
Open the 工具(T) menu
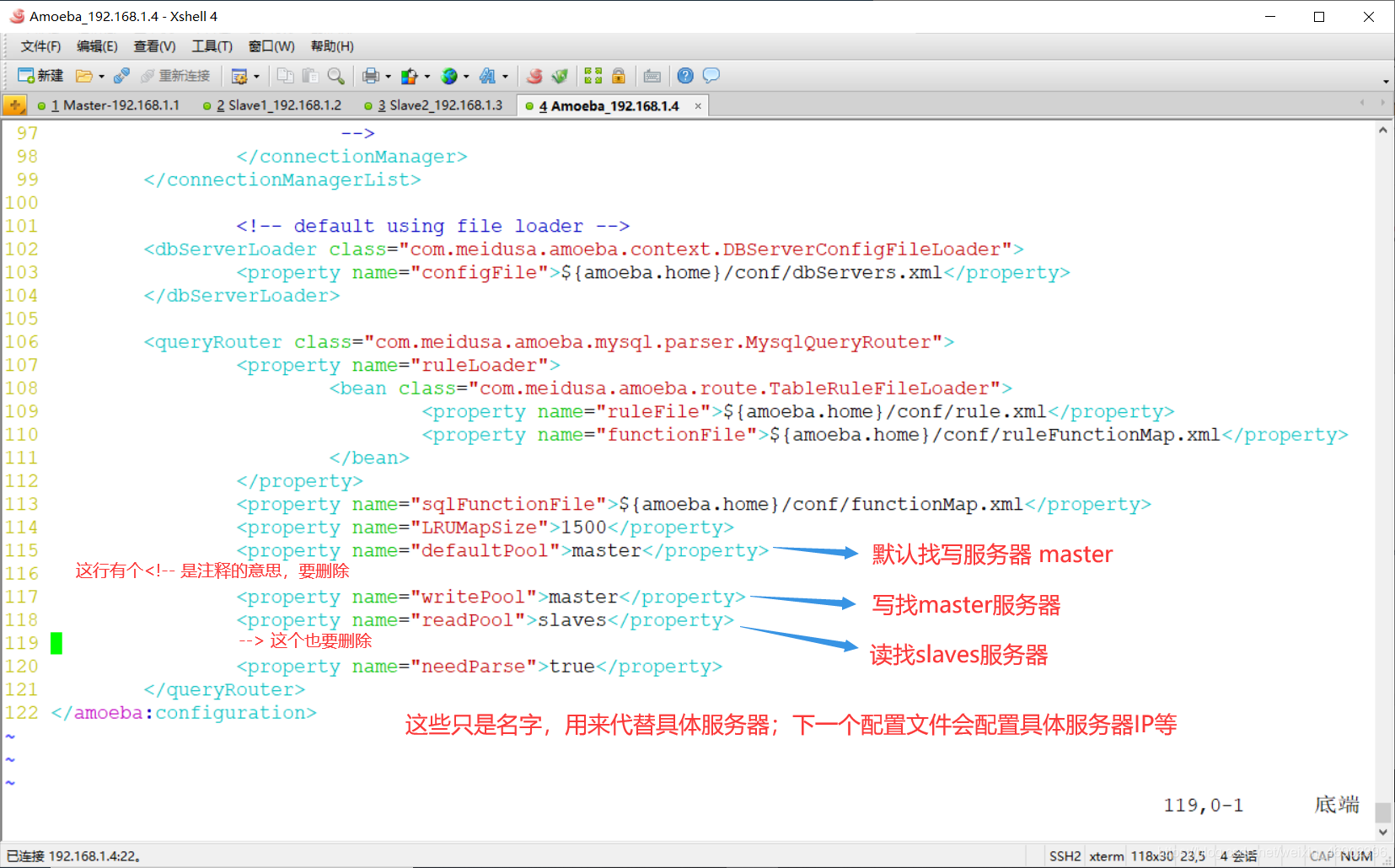coord(212,46)
